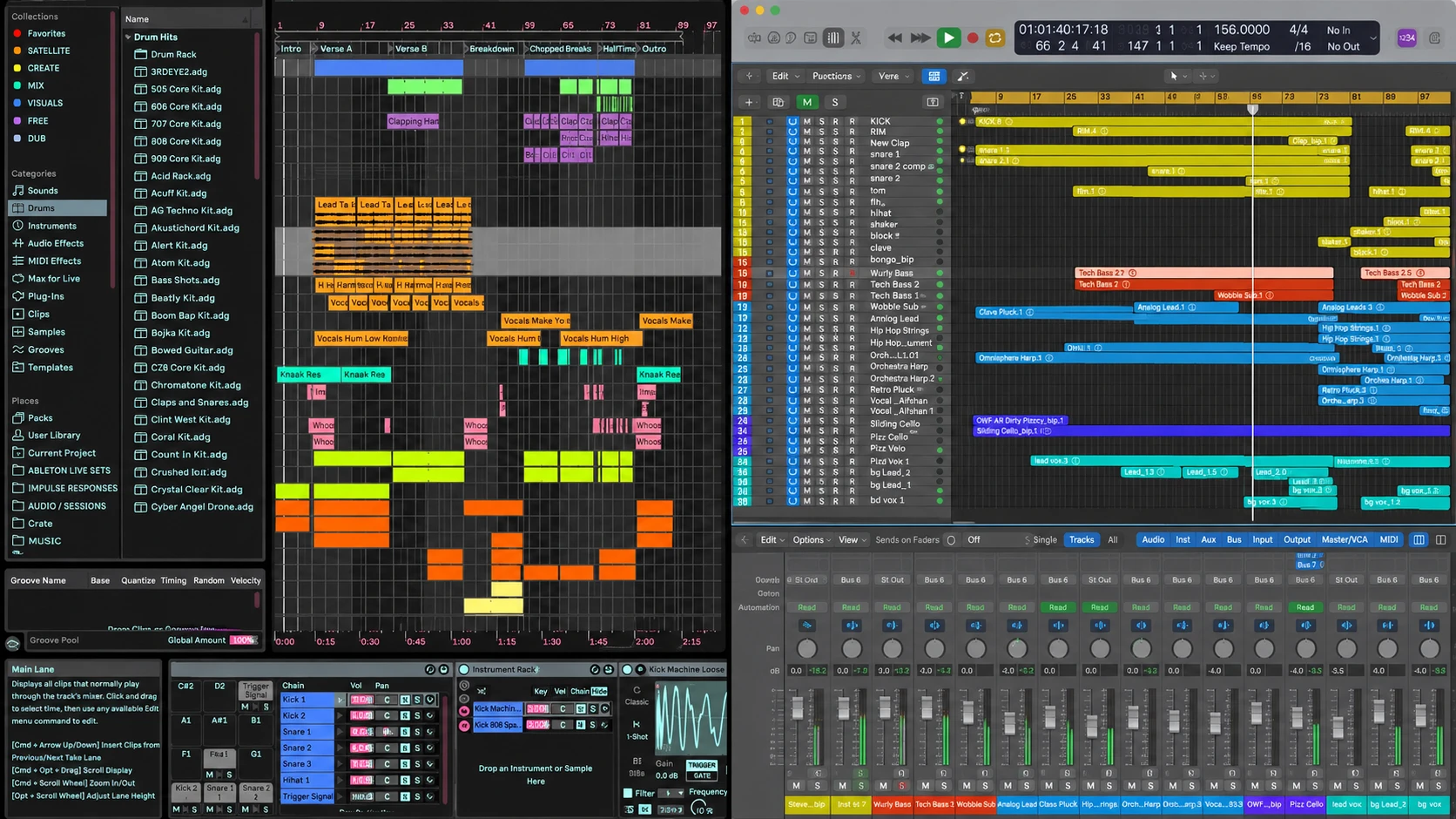The height and width of the screenshot is (819, 1456).
Task: Click the first channel volume fader in Logic mixer
Action: (x=796, y=708)
